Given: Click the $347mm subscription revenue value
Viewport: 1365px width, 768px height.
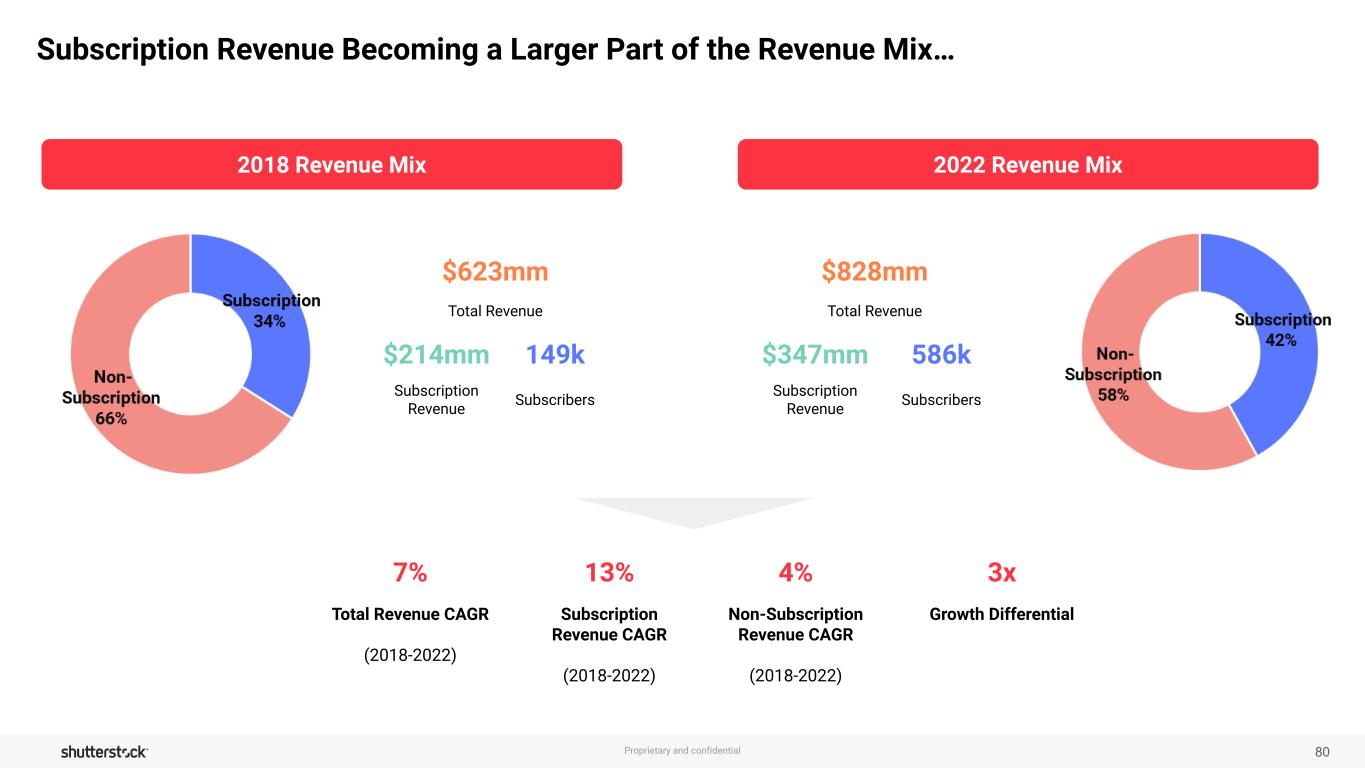Looking at the screenshot, I should pos(814,355).
